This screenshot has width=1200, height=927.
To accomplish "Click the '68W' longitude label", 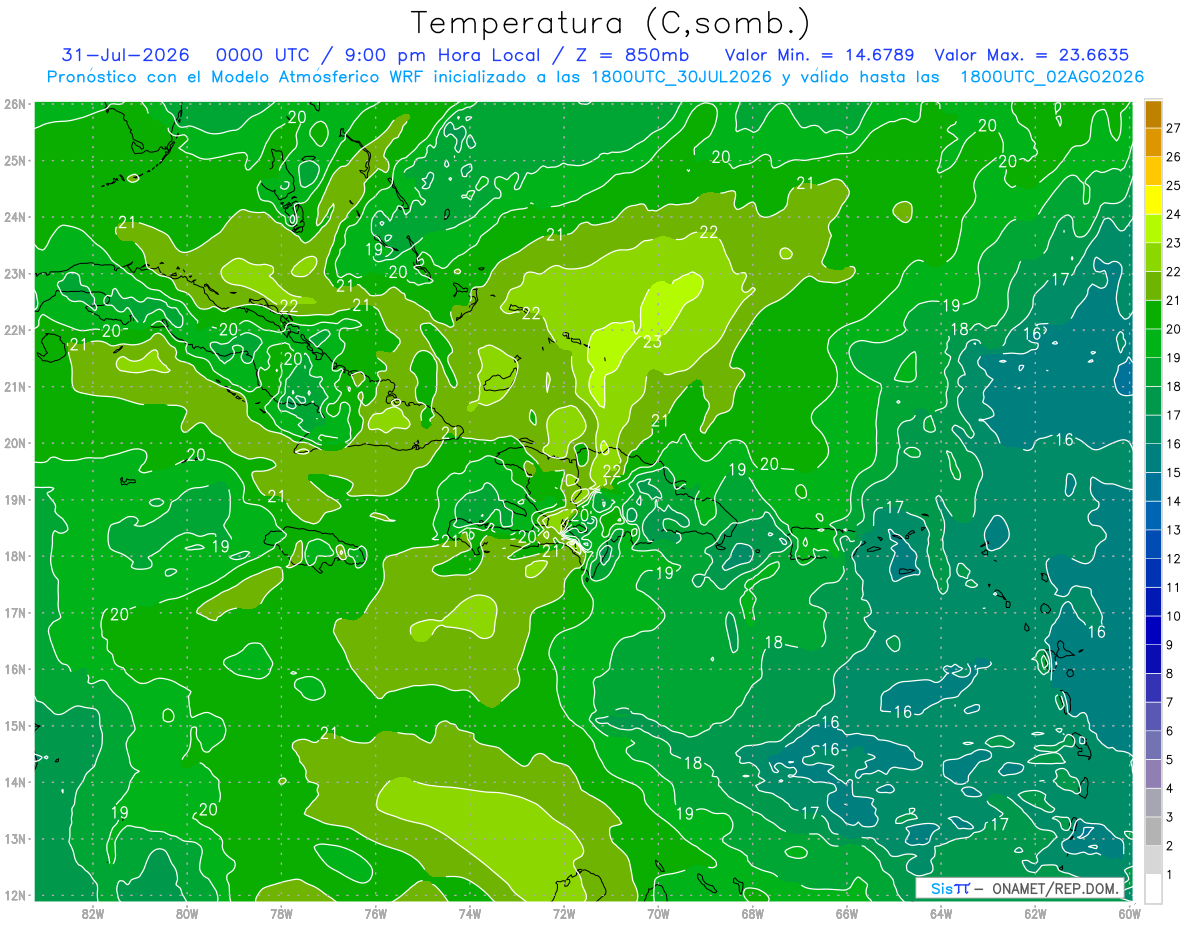I will (753, 913).
